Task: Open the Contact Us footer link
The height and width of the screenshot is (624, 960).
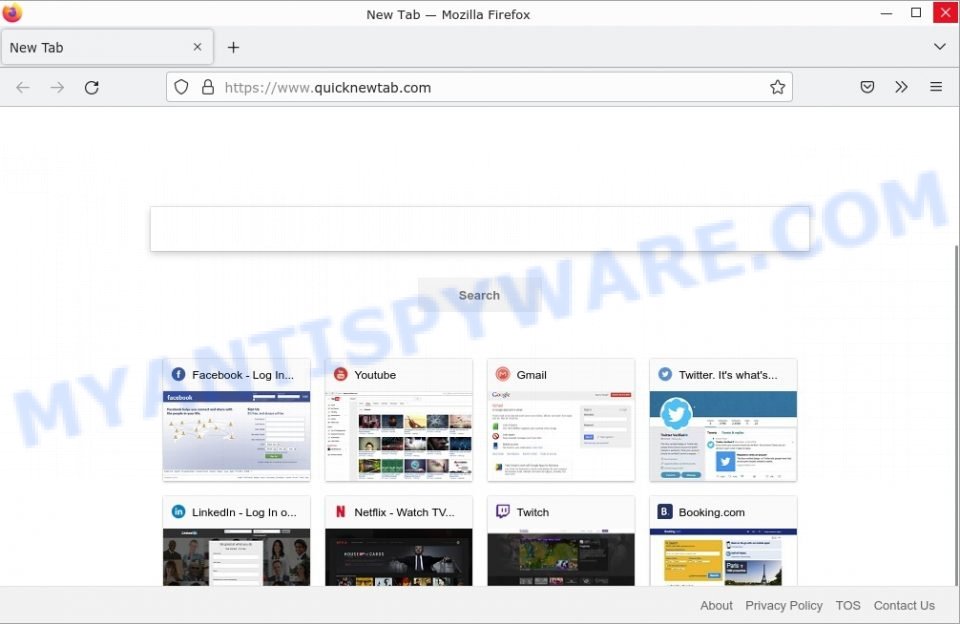Action: point(904,605)
